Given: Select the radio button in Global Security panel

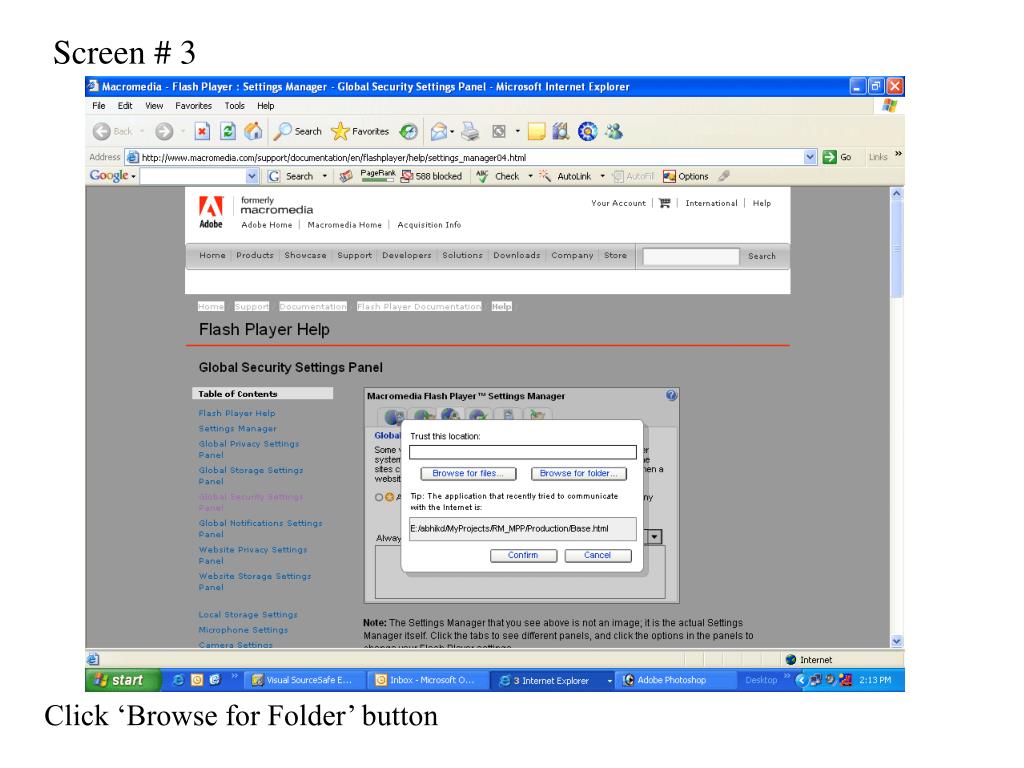Looking at the screenshot, I should (379, 497).
